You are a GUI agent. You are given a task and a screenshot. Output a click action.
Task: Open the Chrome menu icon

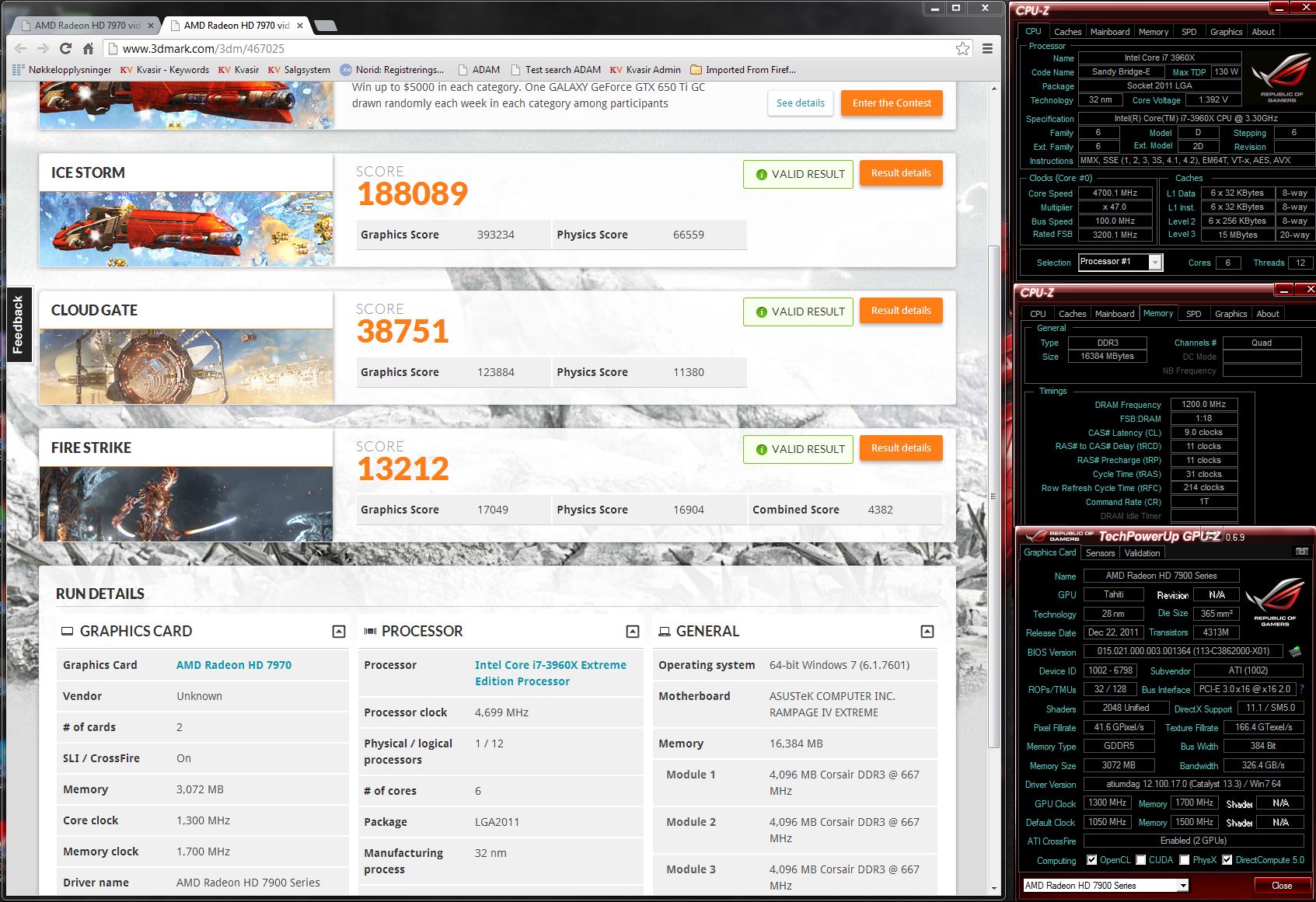click(x=987, y=48)
